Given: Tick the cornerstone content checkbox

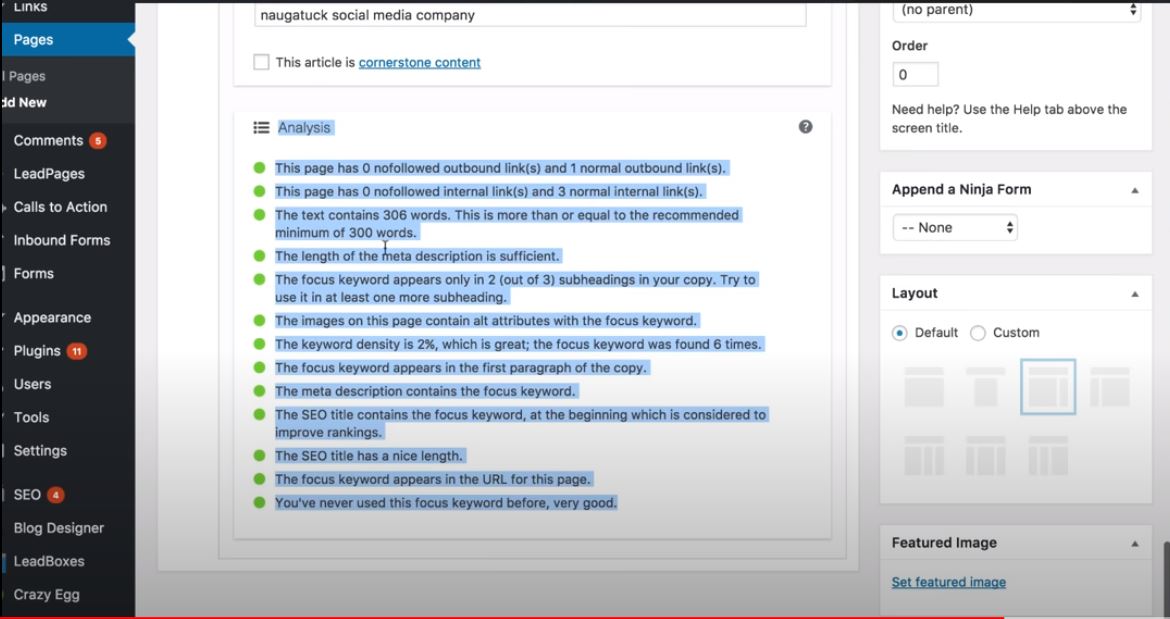Looking at the screenshot, I should [261, 62].
